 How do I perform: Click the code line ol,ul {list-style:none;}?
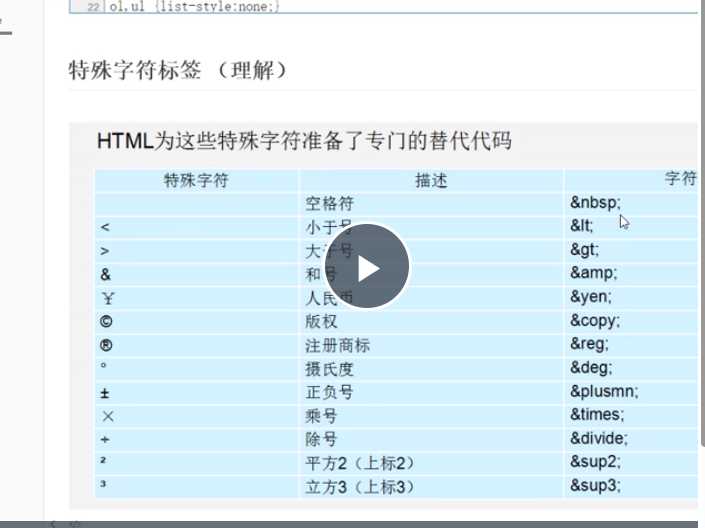(194, 6)
